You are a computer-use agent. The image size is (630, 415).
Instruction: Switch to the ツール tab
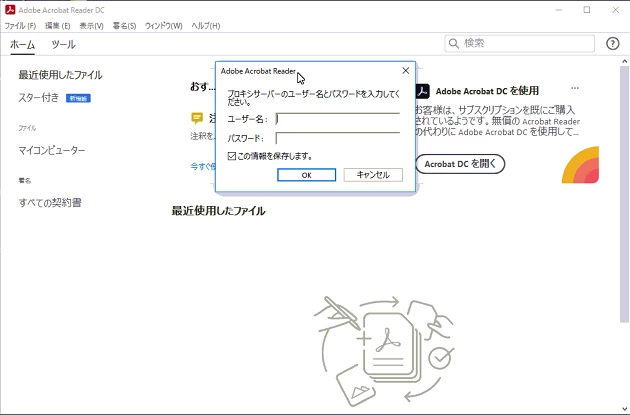coord(63,45)
